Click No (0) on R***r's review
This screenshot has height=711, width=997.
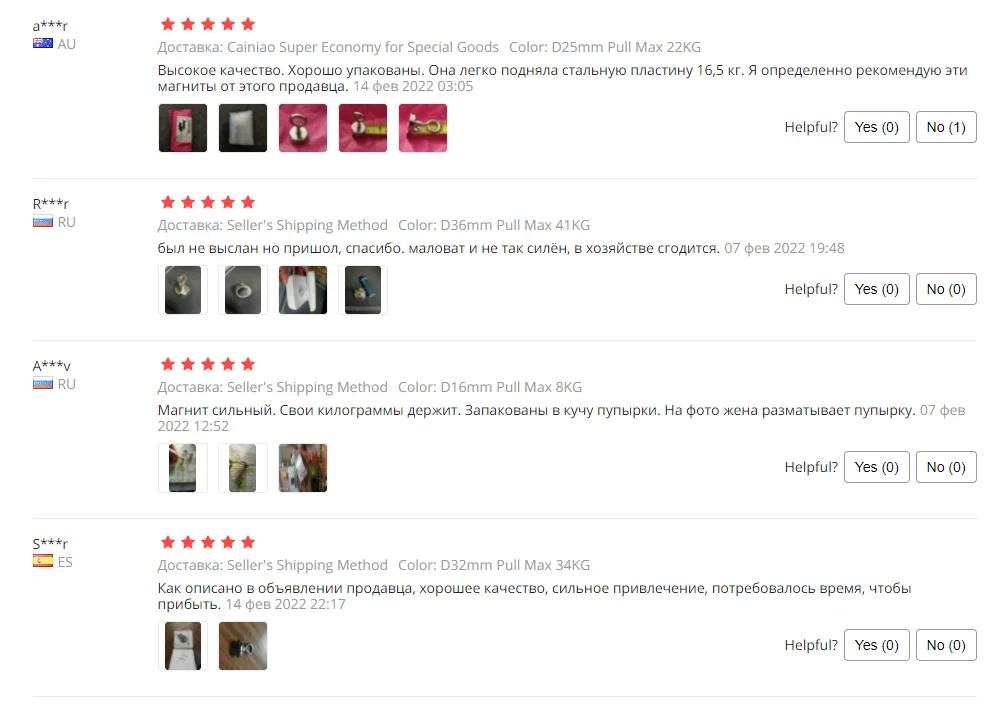tap(945, 289)
